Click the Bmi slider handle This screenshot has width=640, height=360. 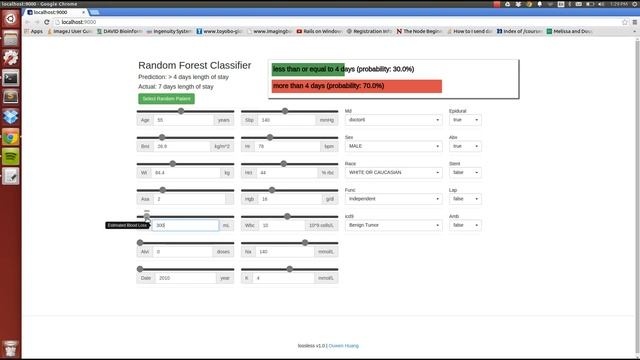162,138
